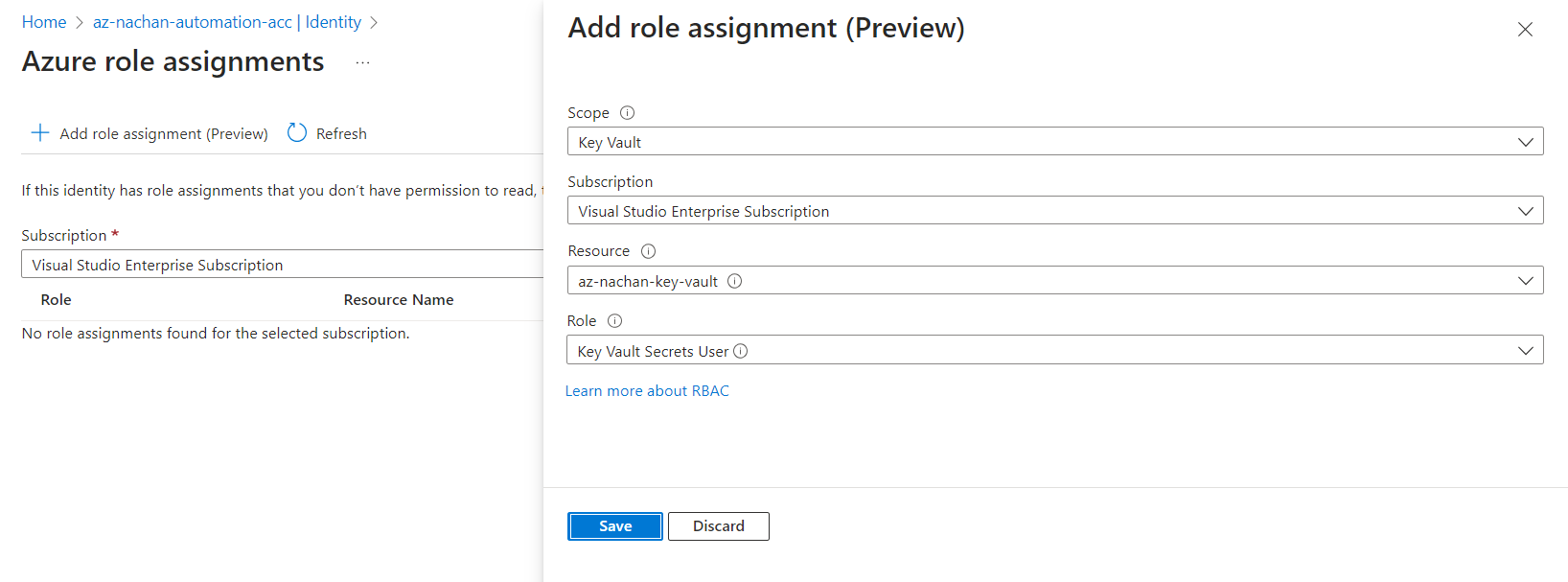Discard the role assignment changes
Image resolution: width=1568 pixels, height=582 pixels.
click(x=718, y=526)
